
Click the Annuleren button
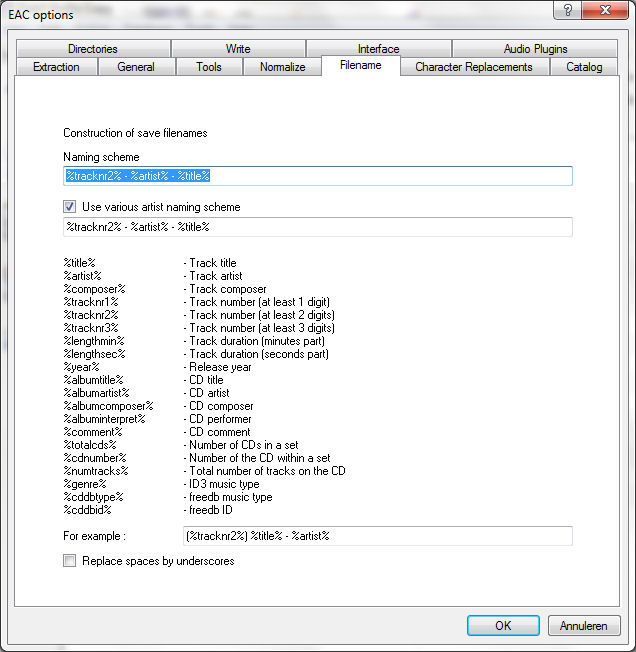tap(584, 625)
